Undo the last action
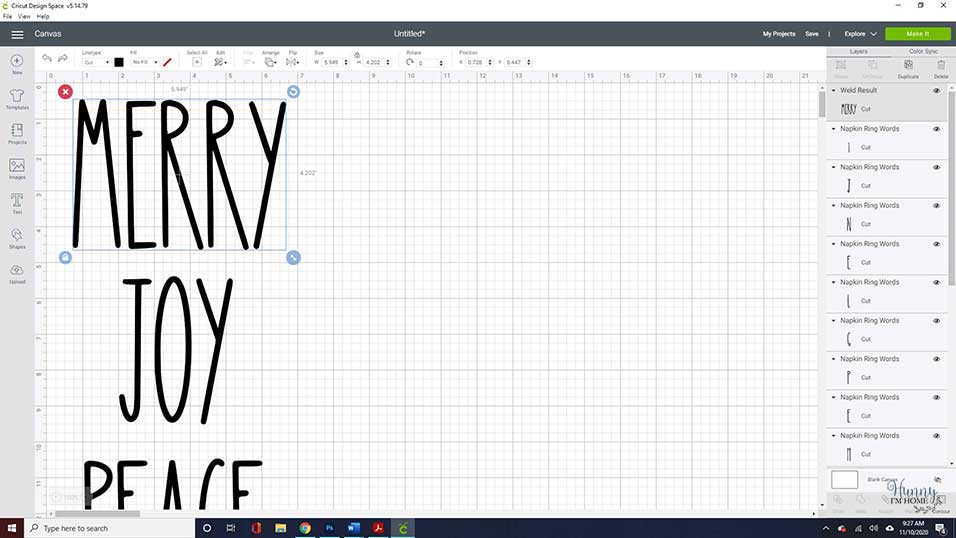Image resolution: width=956 pixels, height=538 pixels. click(47, 59)
